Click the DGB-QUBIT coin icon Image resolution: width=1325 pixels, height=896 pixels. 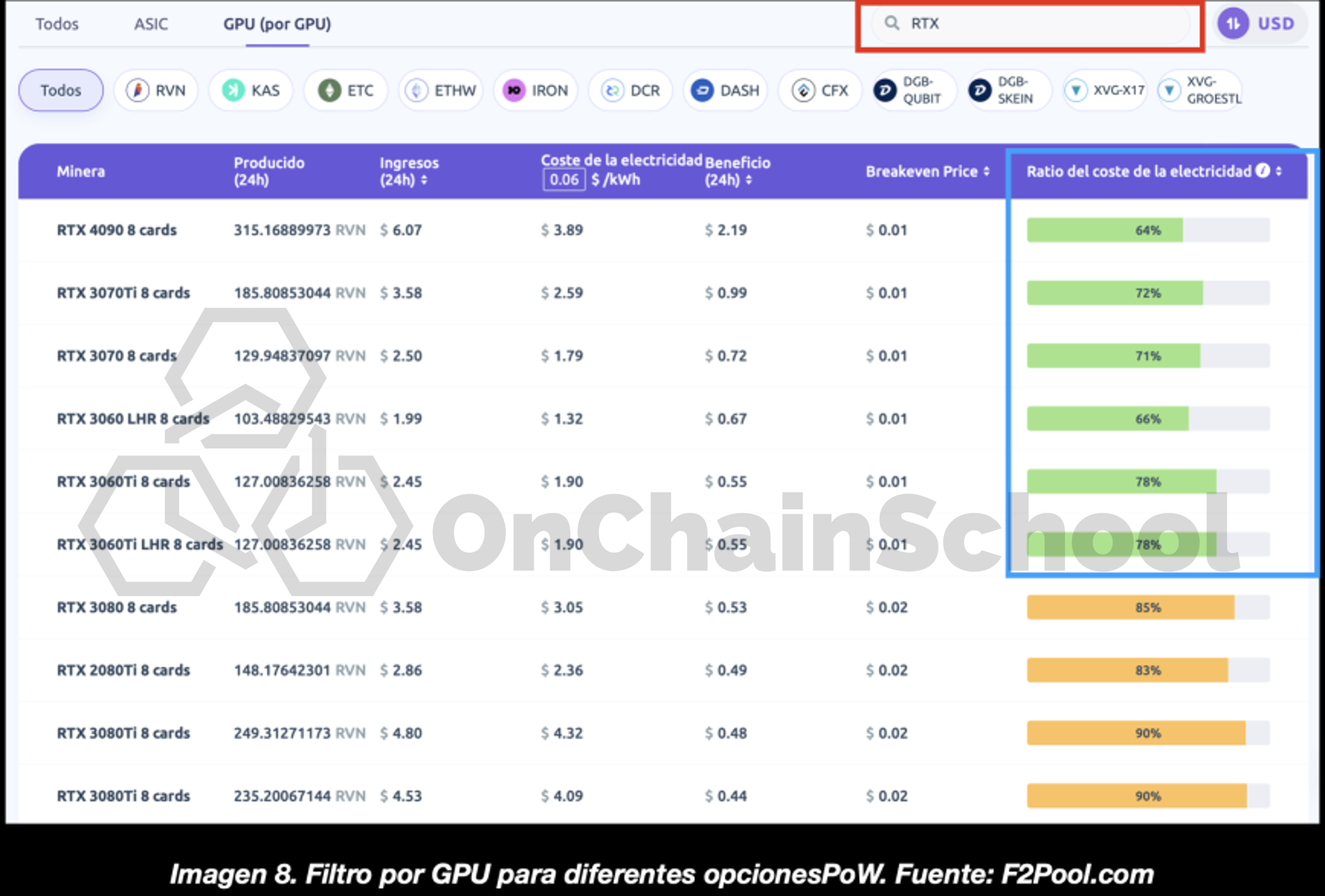point(886,90)
